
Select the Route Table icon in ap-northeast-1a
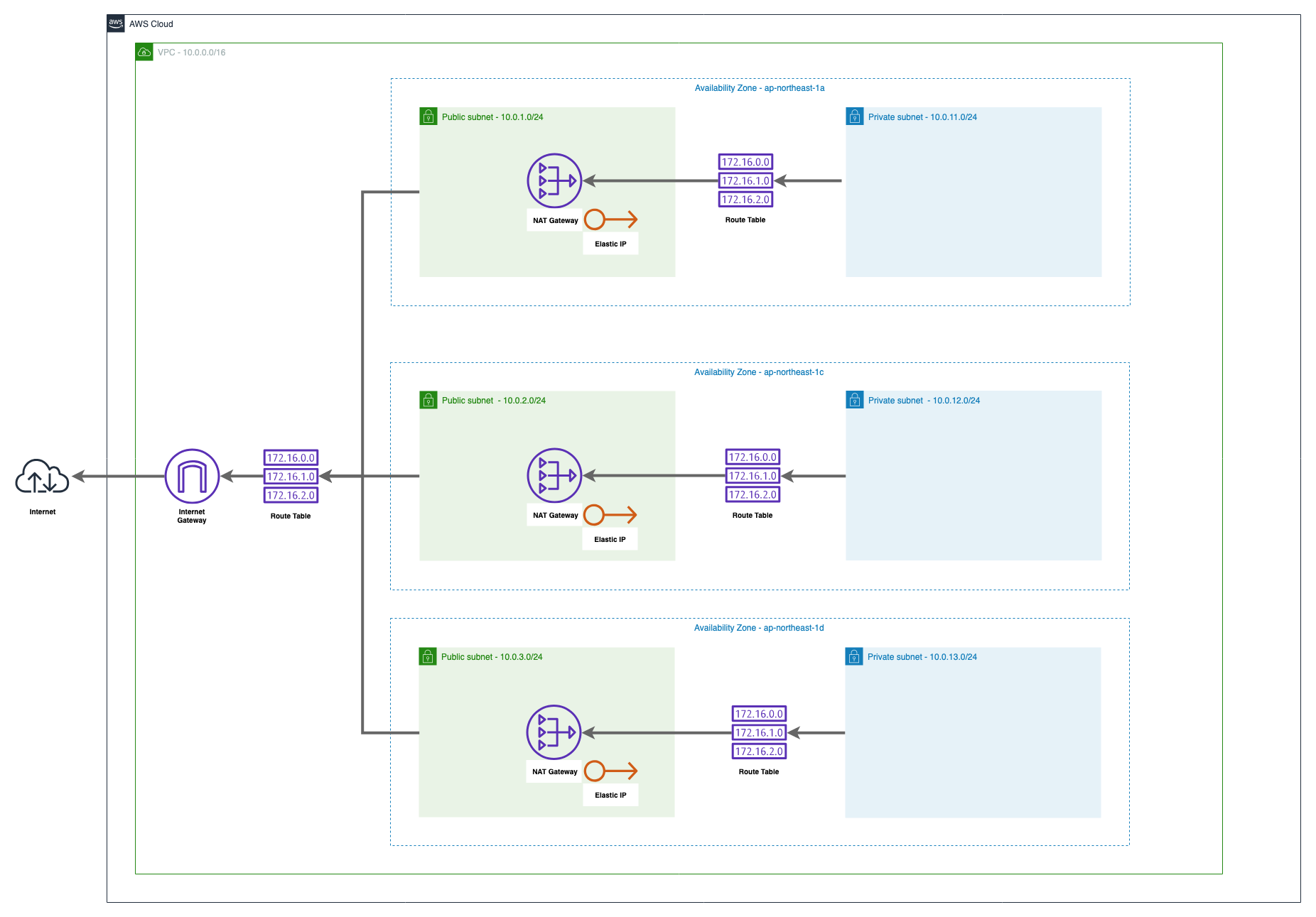pyautogui.click(x=745, y=180)
